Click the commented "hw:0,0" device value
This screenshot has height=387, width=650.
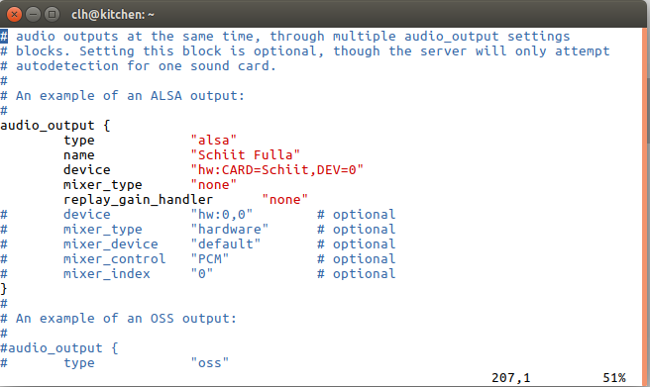click(221, 215)
